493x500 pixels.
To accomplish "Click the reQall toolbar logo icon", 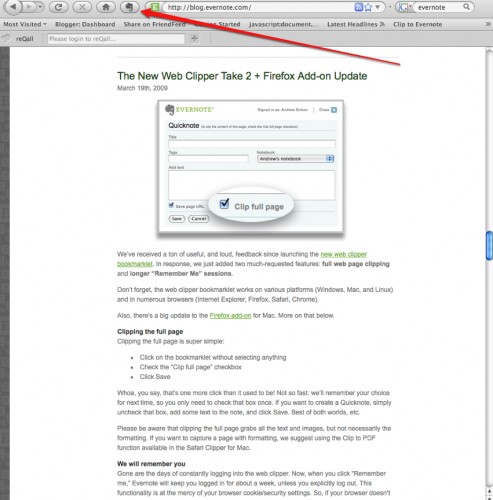I will click(x=6, y=38).
